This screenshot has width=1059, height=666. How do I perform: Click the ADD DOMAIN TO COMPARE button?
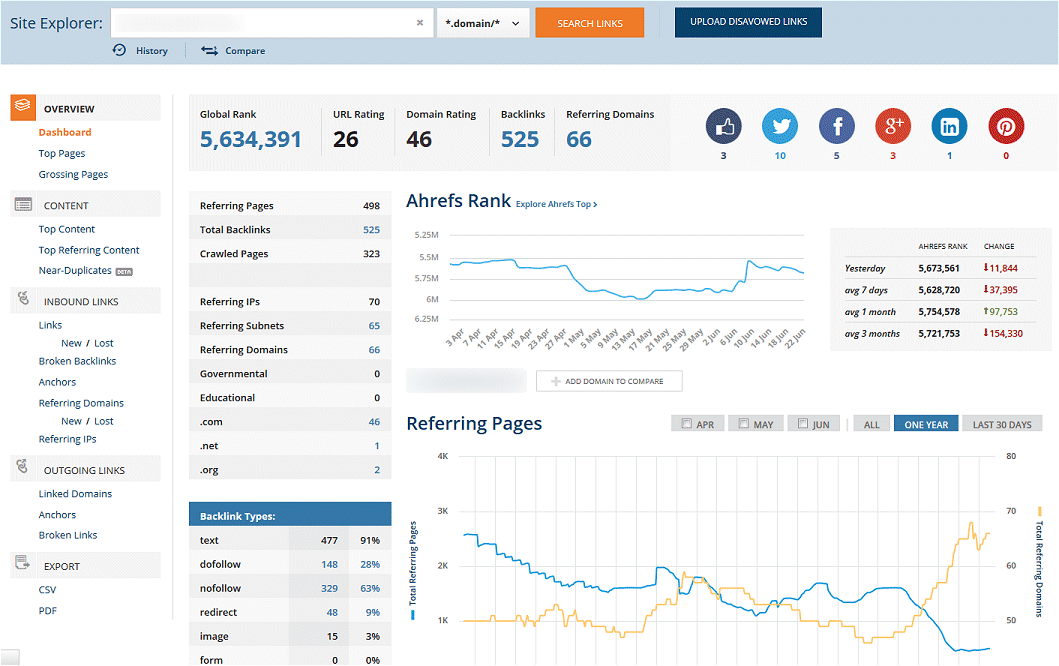click(x=609, y=381)
